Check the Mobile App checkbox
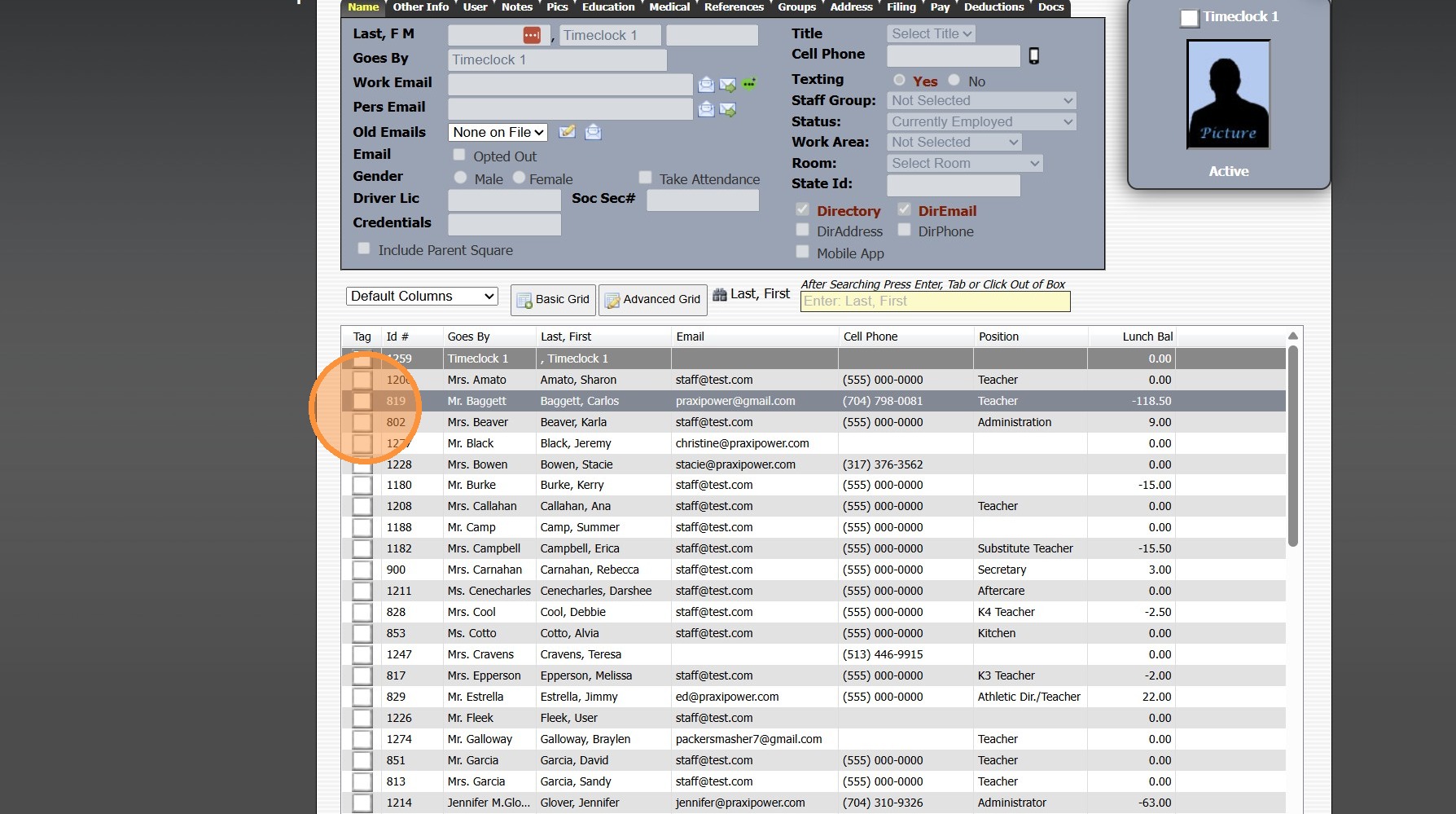This screenshot has width=1456, height=814. (x=803, y=252)
